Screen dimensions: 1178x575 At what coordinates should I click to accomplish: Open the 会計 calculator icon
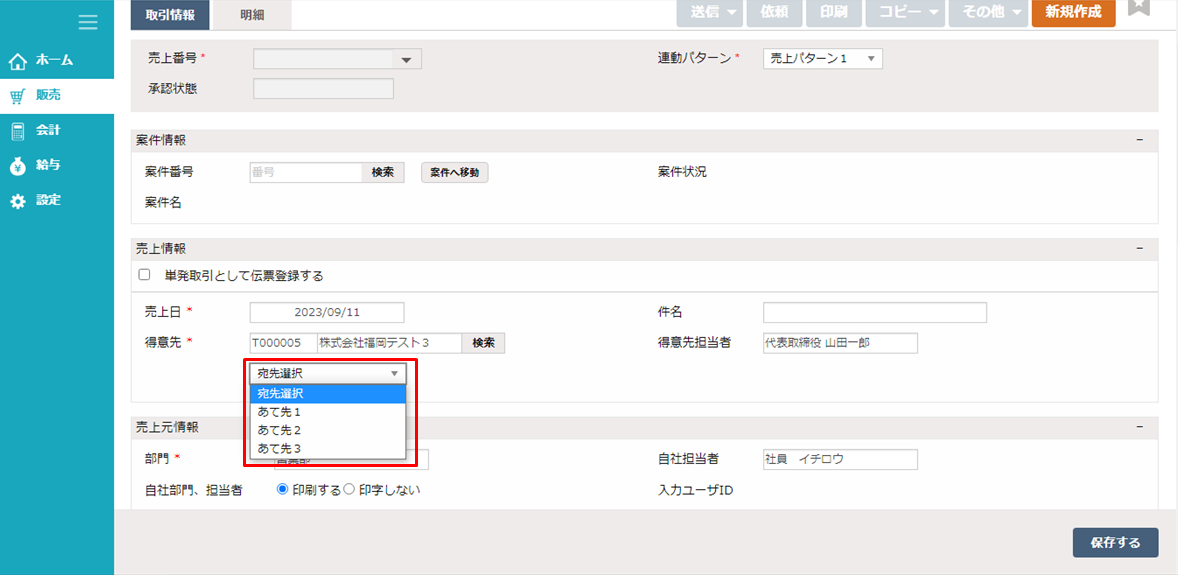(17, 131)
